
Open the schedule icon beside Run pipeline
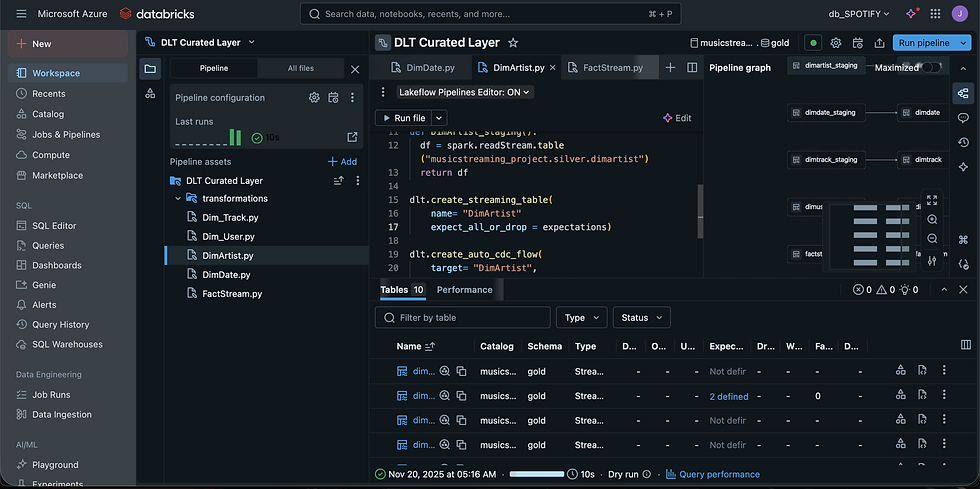point(858,43)
